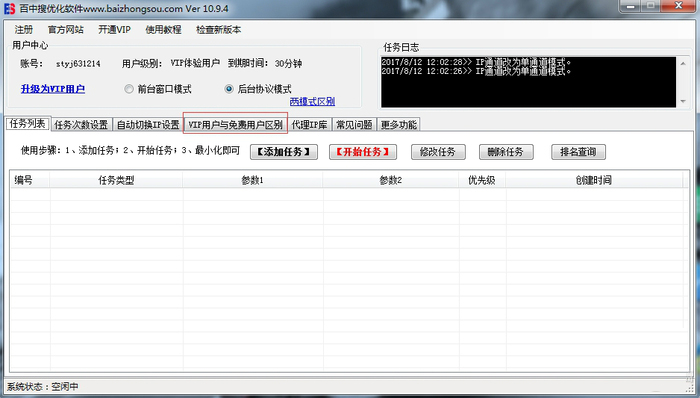Maximize the 百中搜优化软件 window
The width and height of the screenshot is (700, 398).
[x=651, y=6]
